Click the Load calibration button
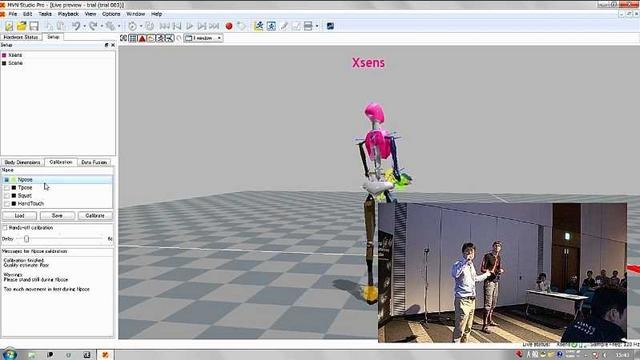Image resolution: width=640 pixels, height=360 pixels. pos(20,216)
